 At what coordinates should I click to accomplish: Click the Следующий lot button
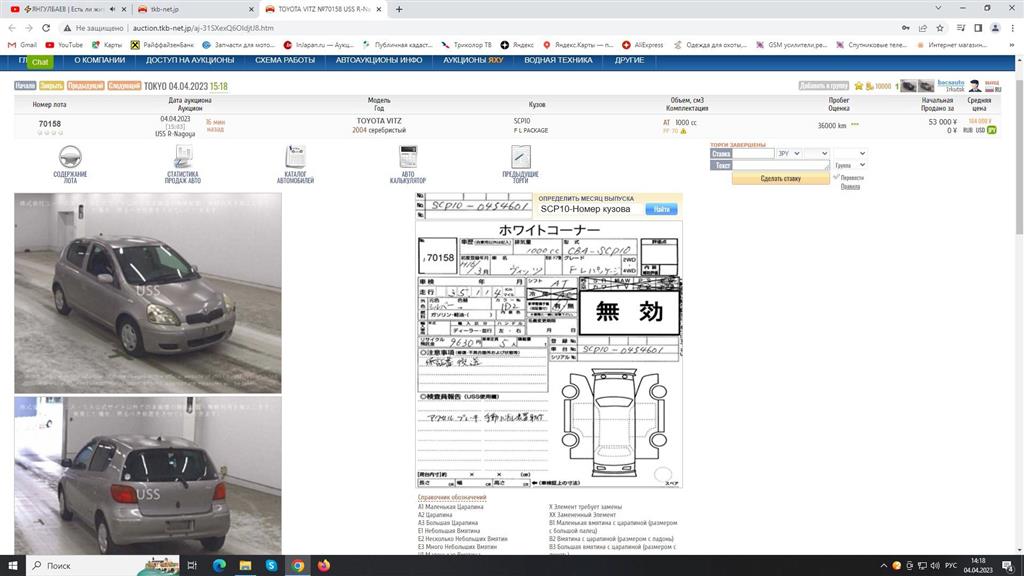tap(124, 86)
